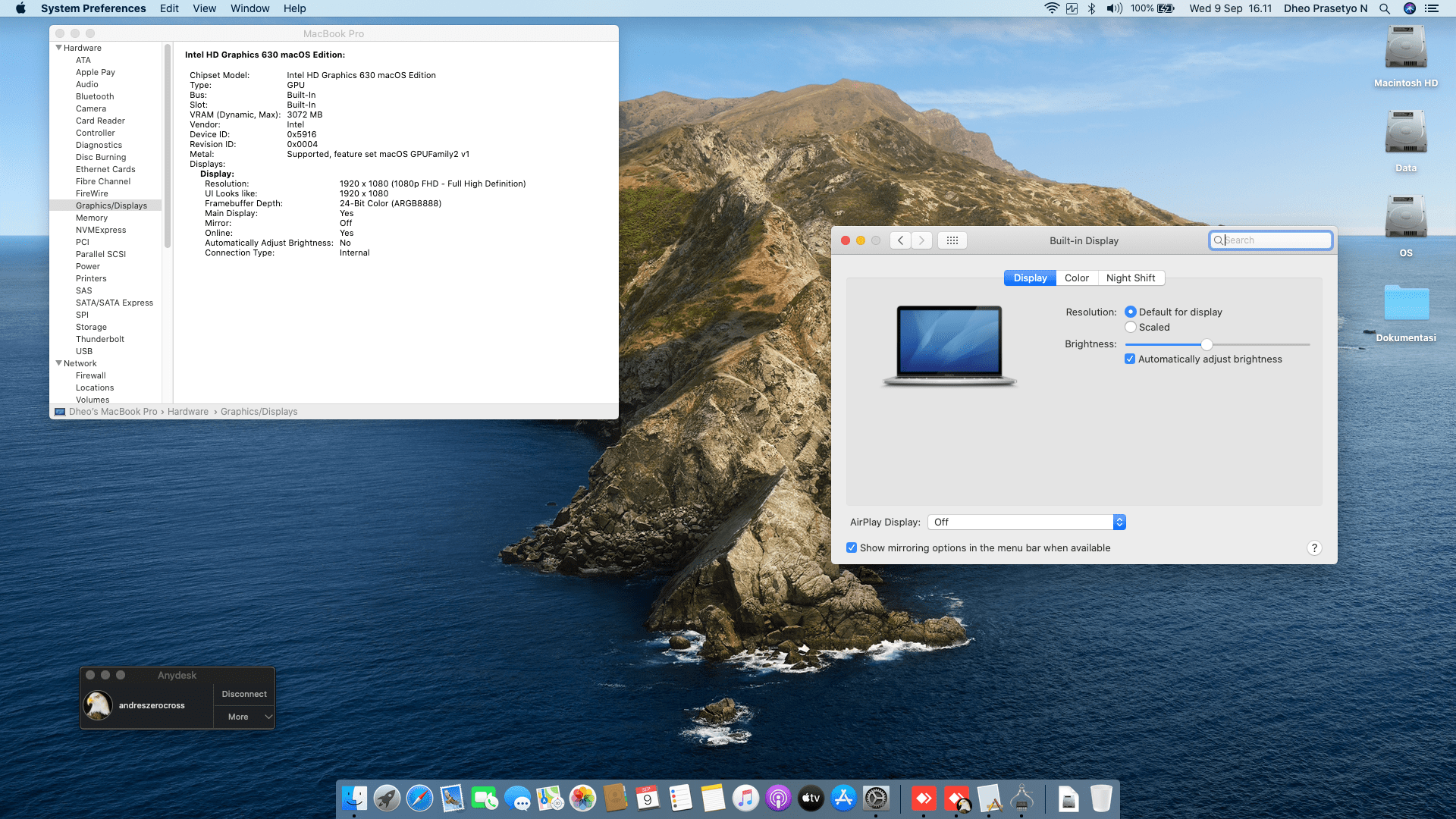Select Memory in hardware list
This screenshot has width=1456, height=819.
92,218
